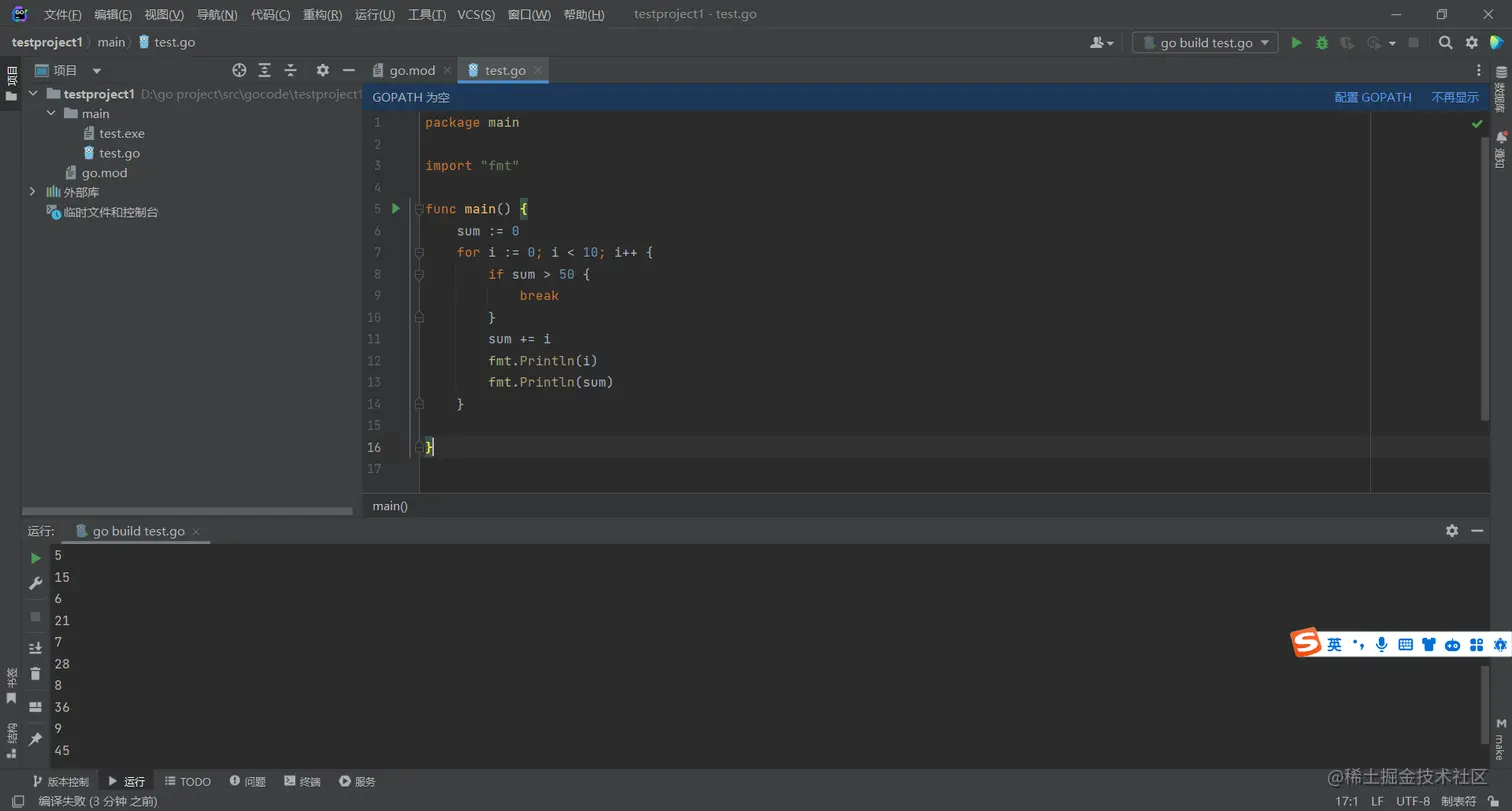Open the VCS menu
The width and height of the screenshot is (1512, 811).
point(476,15)
